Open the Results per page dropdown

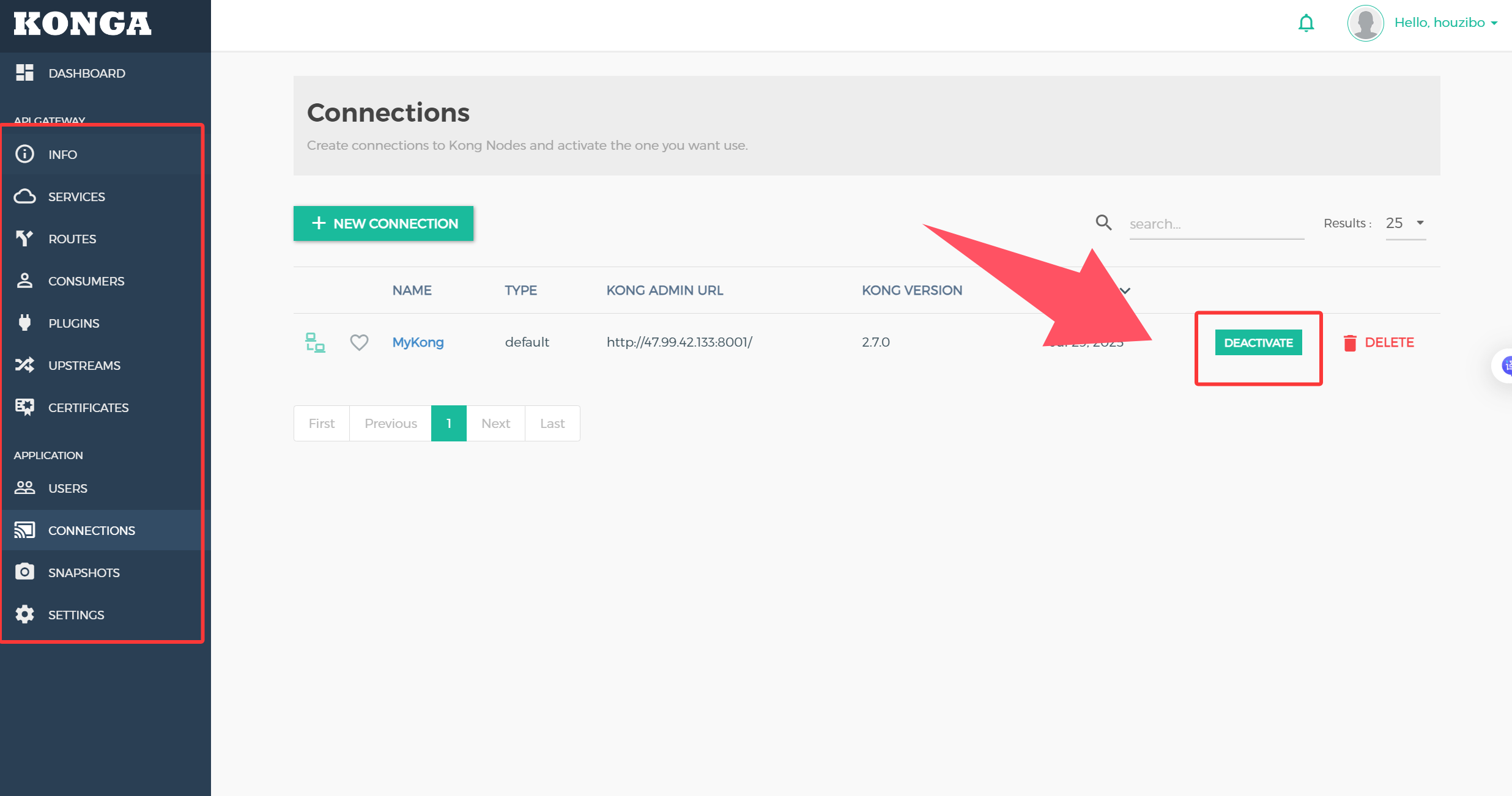click(x=1405, y=223)
